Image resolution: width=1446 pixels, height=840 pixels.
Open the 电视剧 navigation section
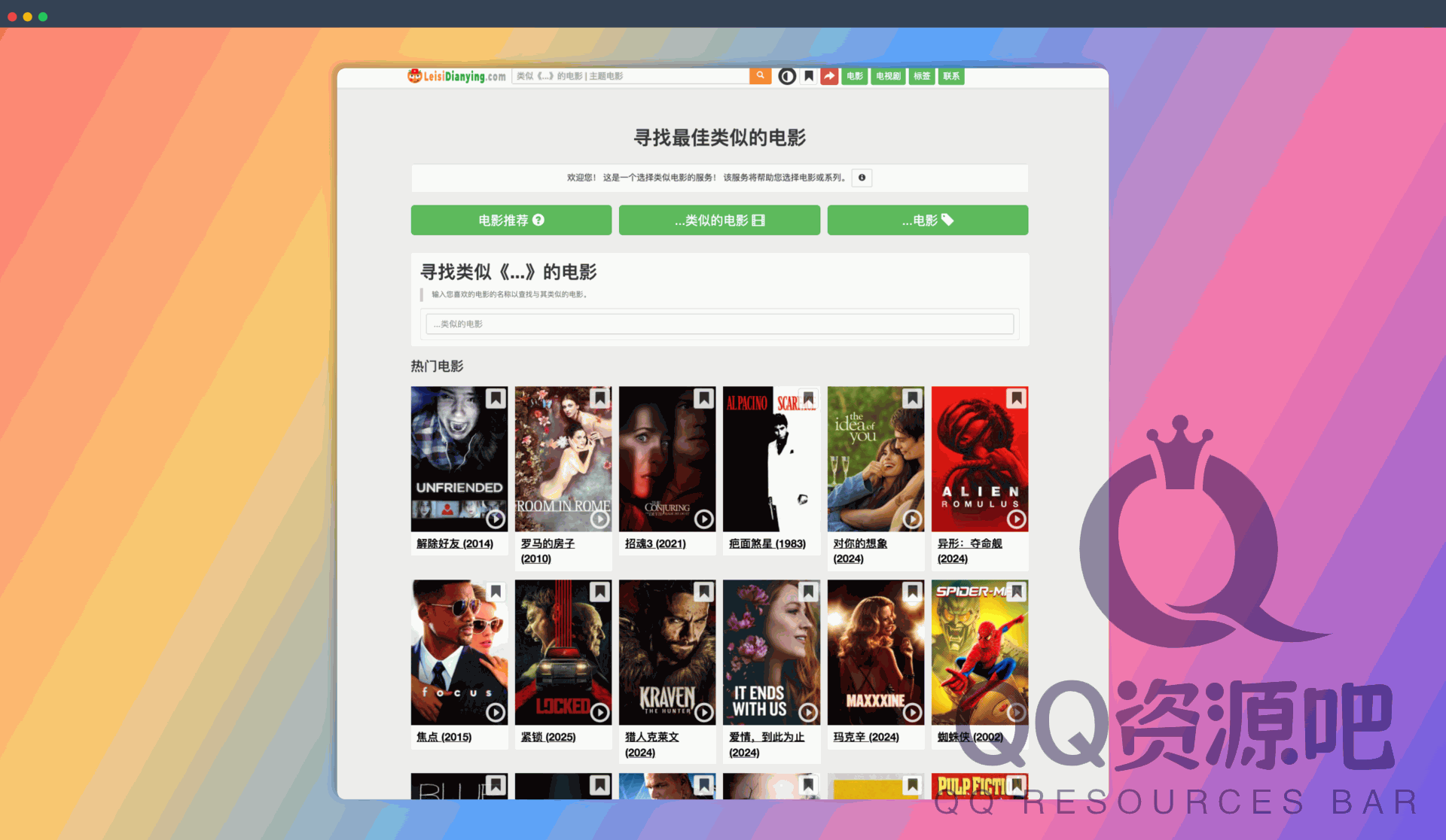pos(887,75)
